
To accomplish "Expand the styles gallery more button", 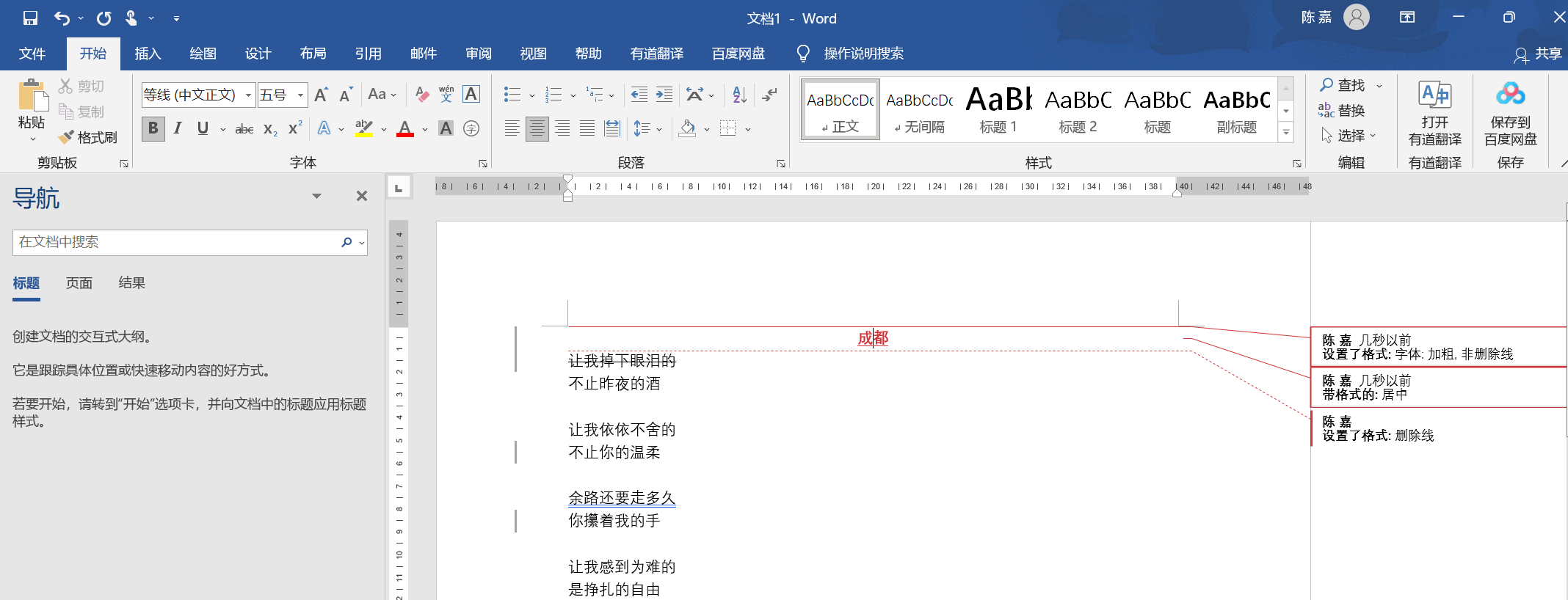I will click(1286, 132).
